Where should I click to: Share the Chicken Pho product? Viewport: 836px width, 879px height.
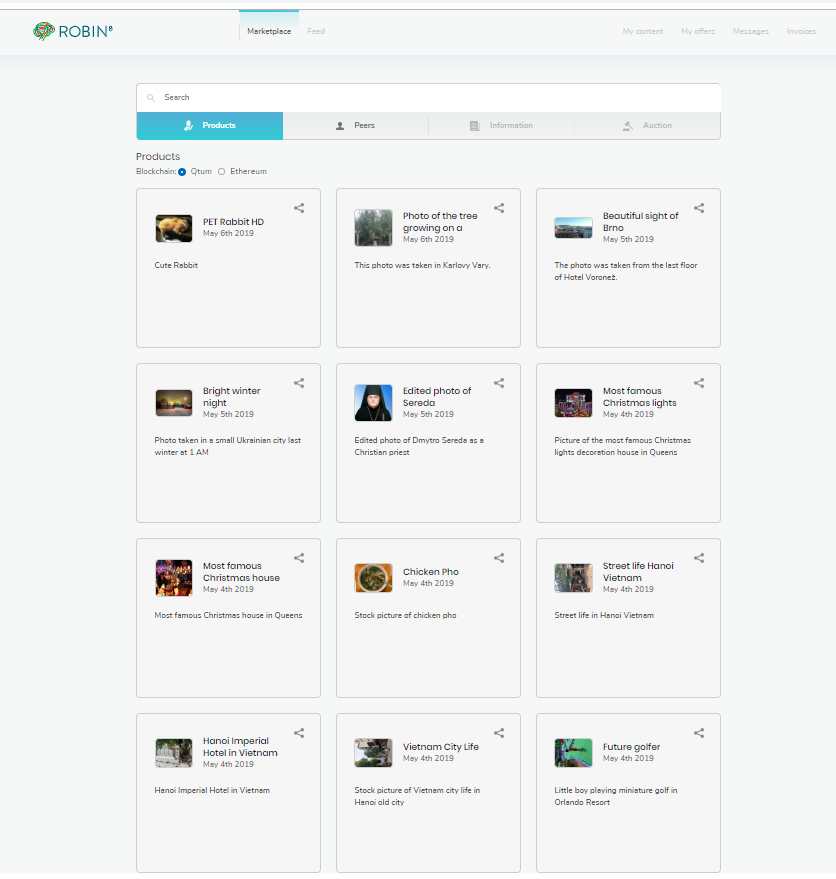(499, 558)
